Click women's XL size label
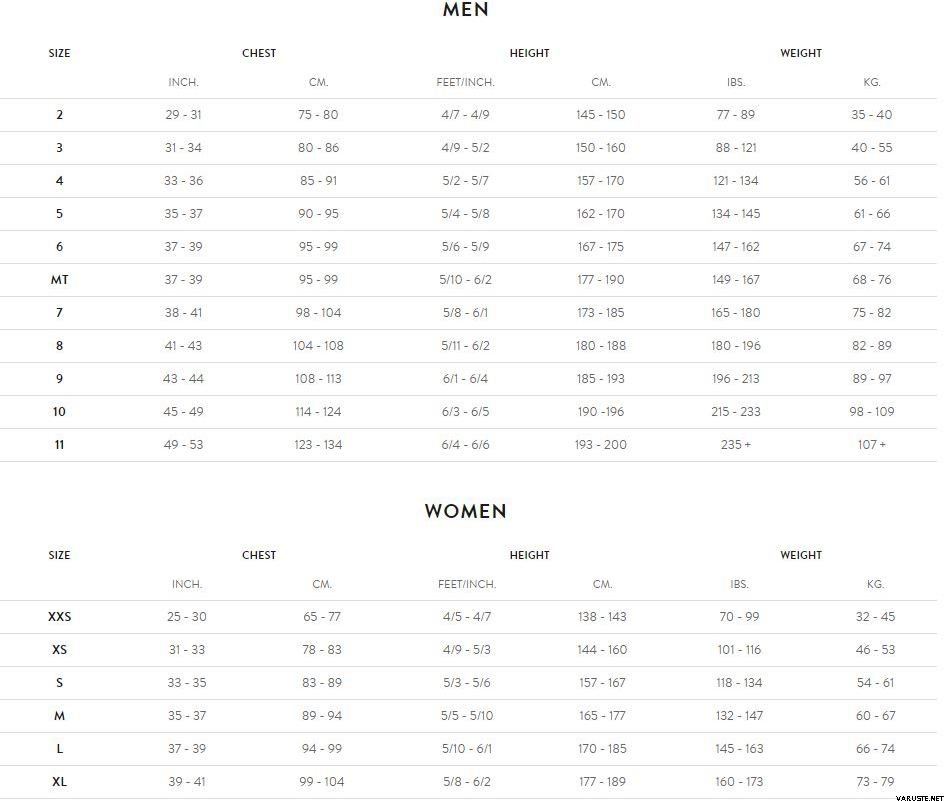This screenshot has height=801, width=944. [x=60, y=782]
